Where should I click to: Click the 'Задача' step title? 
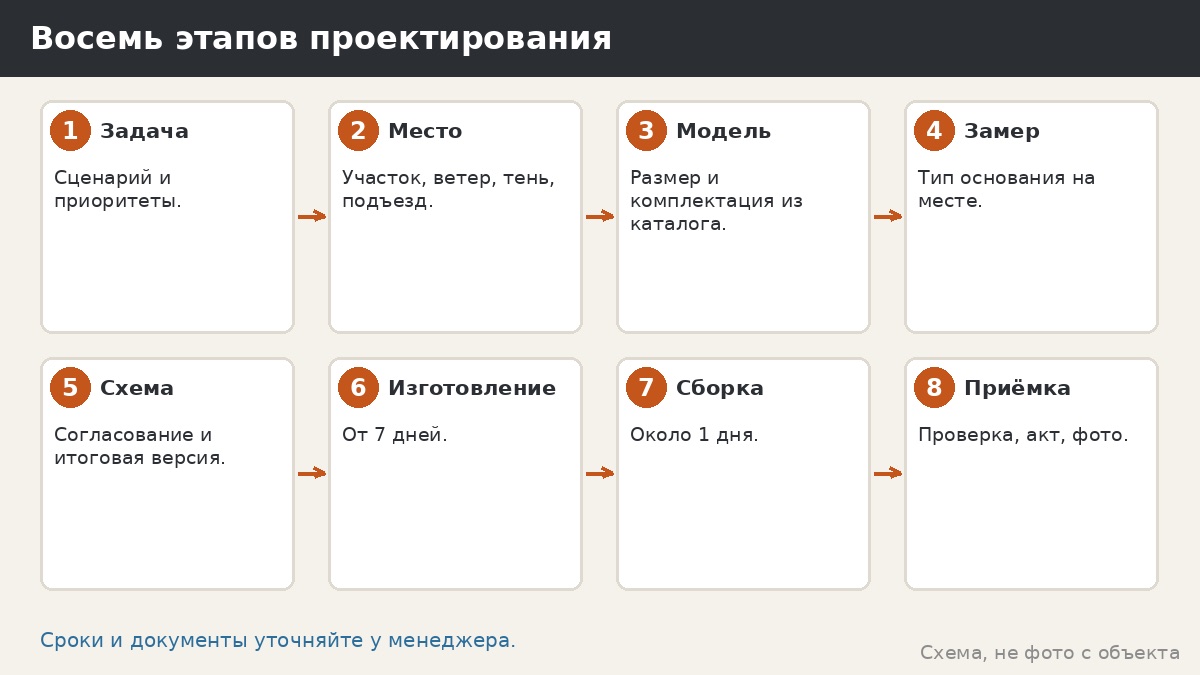point(144,132)
